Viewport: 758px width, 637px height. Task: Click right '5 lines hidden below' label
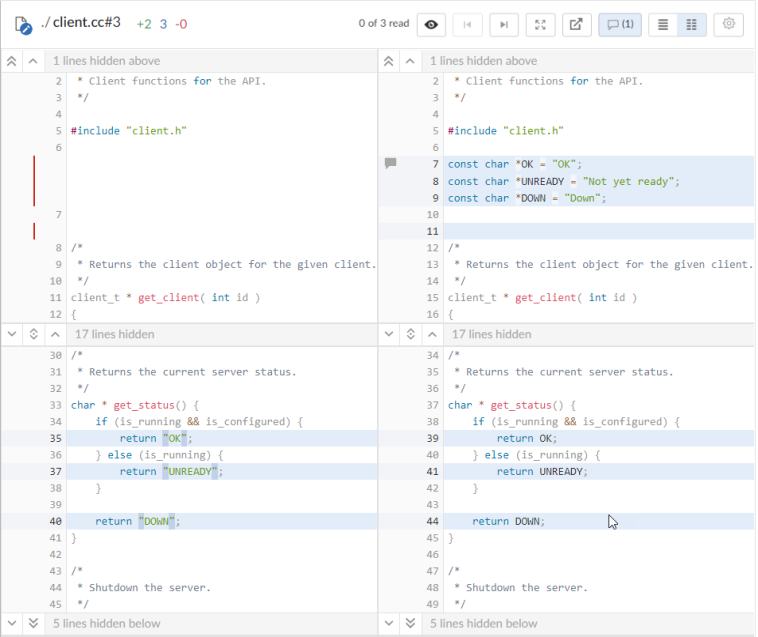point(483,623)
